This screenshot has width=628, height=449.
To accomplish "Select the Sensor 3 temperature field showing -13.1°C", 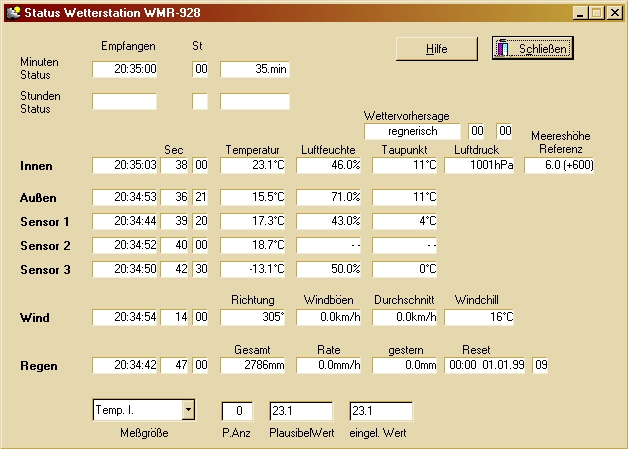I will 254,269.
